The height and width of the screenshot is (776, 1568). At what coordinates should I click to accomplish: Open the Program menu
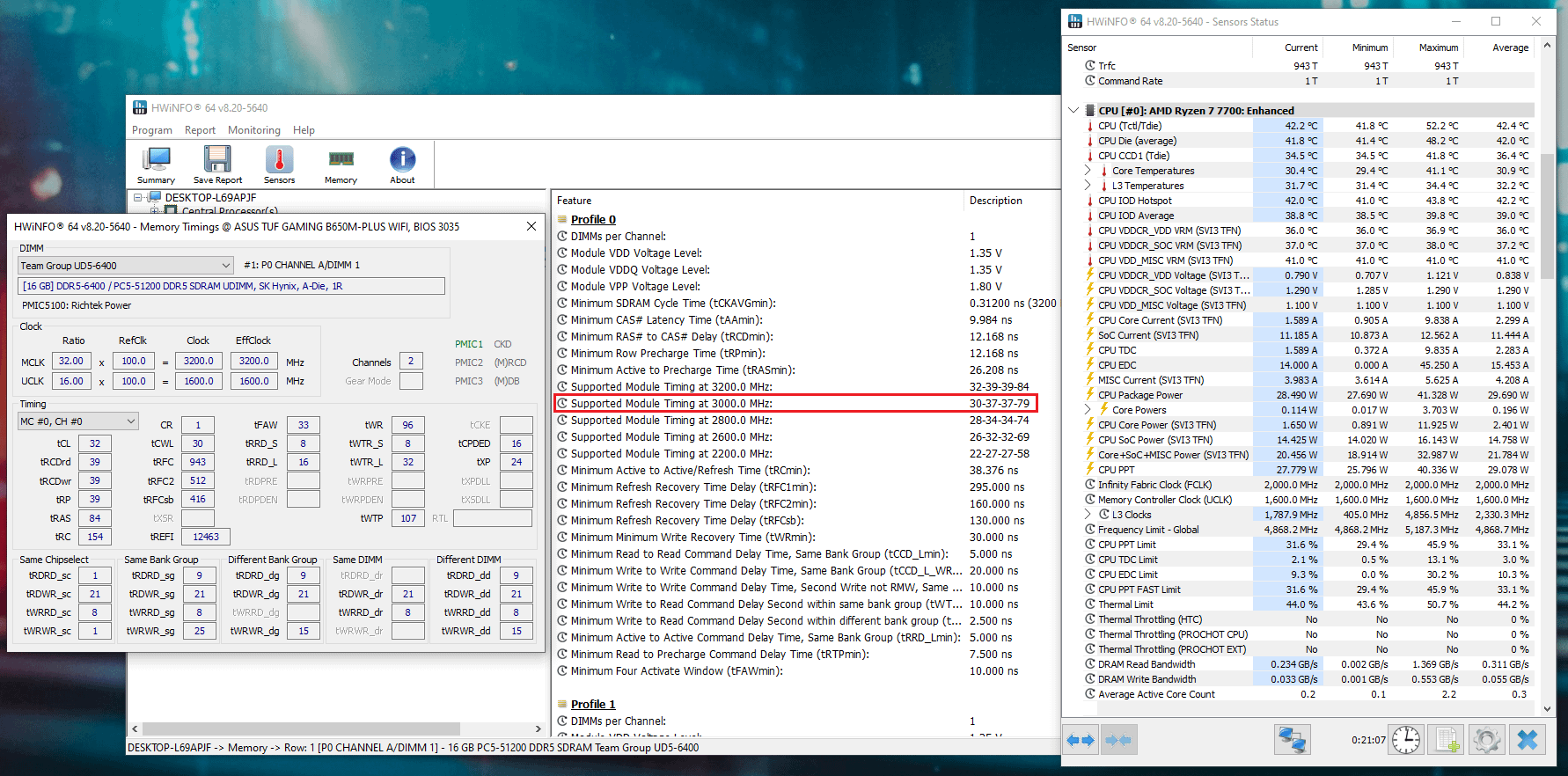(152, 130)
